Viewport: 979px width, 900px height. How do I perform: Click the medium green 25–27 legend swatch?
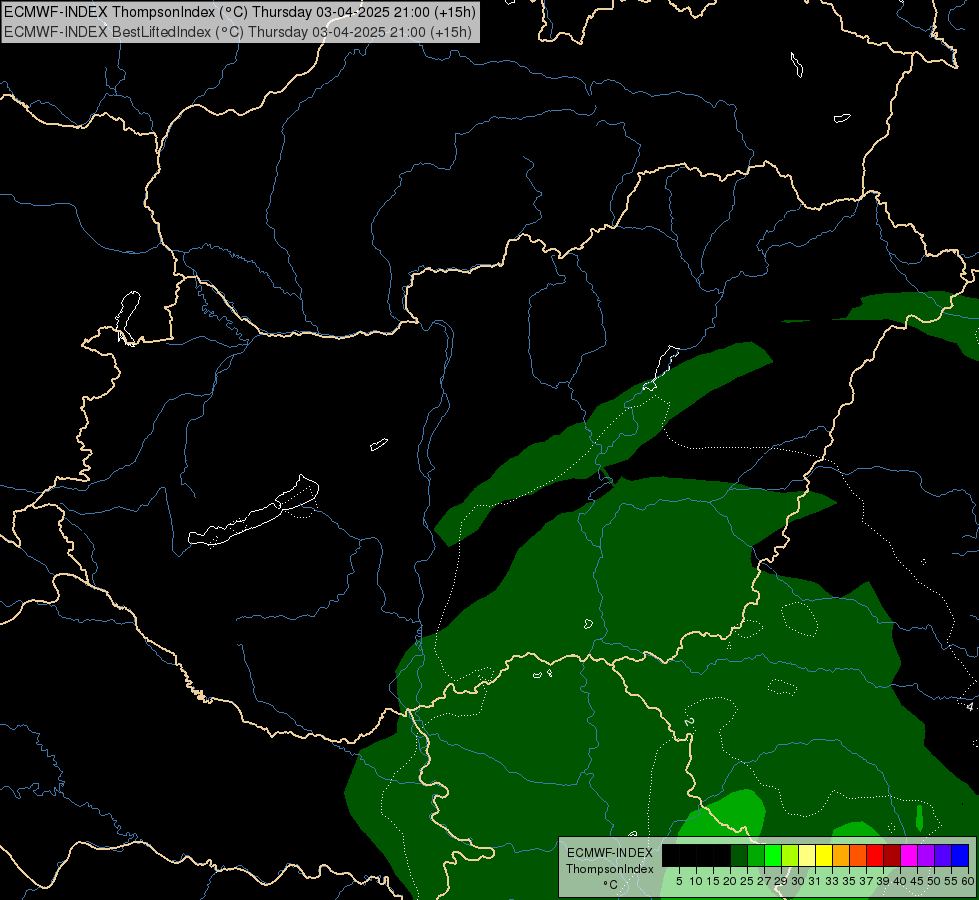[756, 855]
